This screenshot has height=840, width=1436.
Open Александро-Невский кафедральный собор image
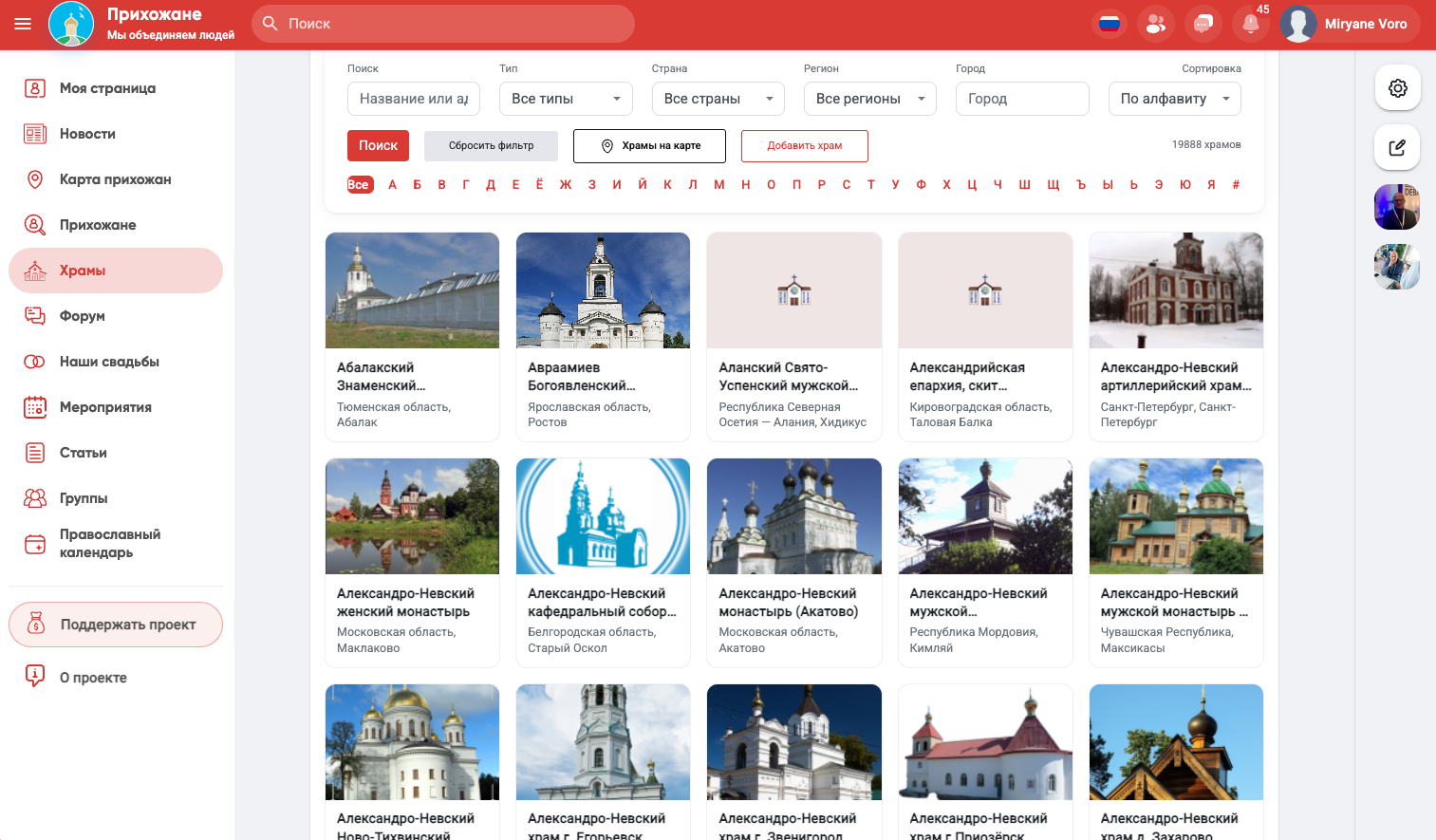click(x=603, y=516)
